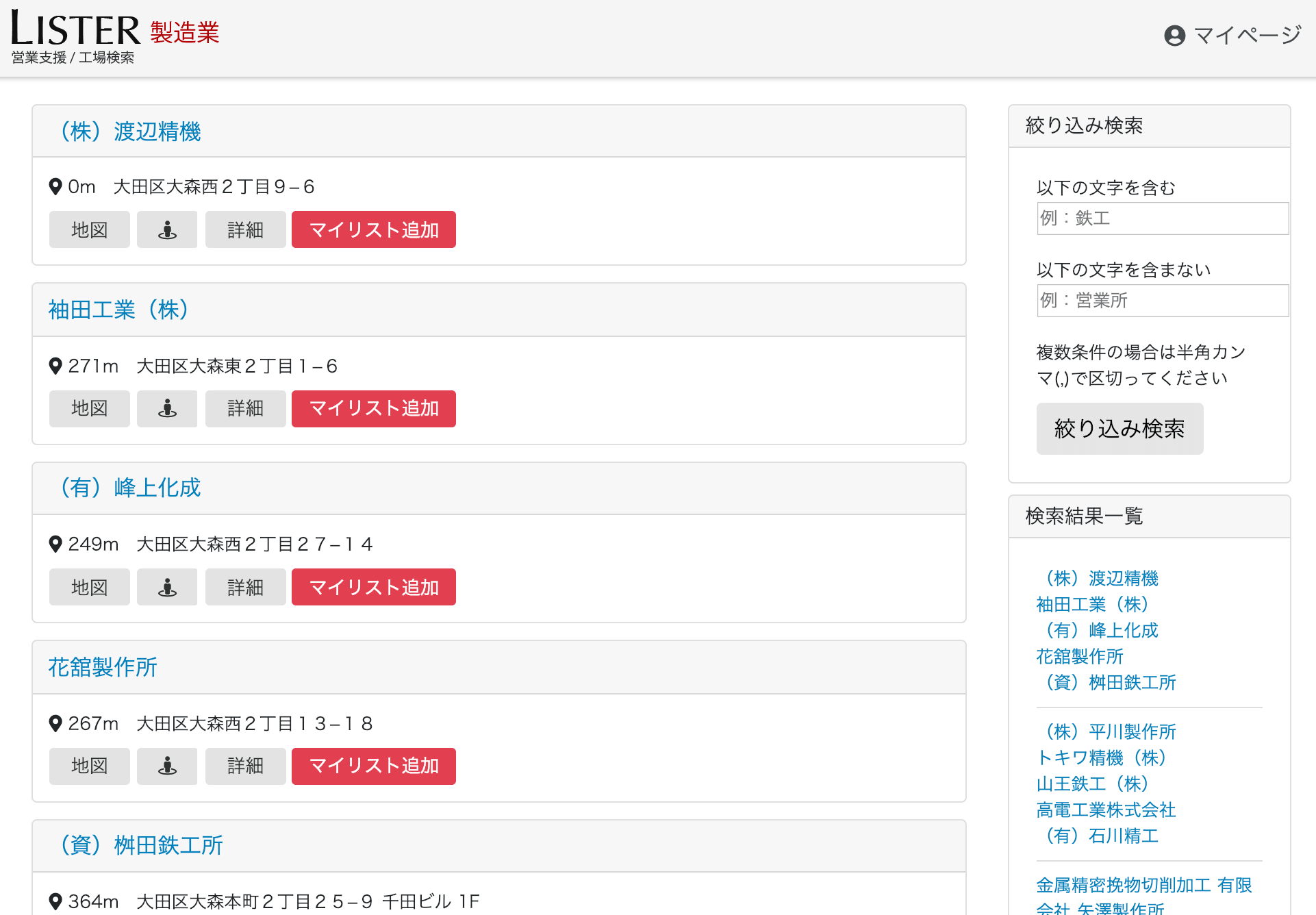The height and width of the screenshot is (915, 1316).
Task: Click location pin icon next to 0m
Action: (56, 187)
